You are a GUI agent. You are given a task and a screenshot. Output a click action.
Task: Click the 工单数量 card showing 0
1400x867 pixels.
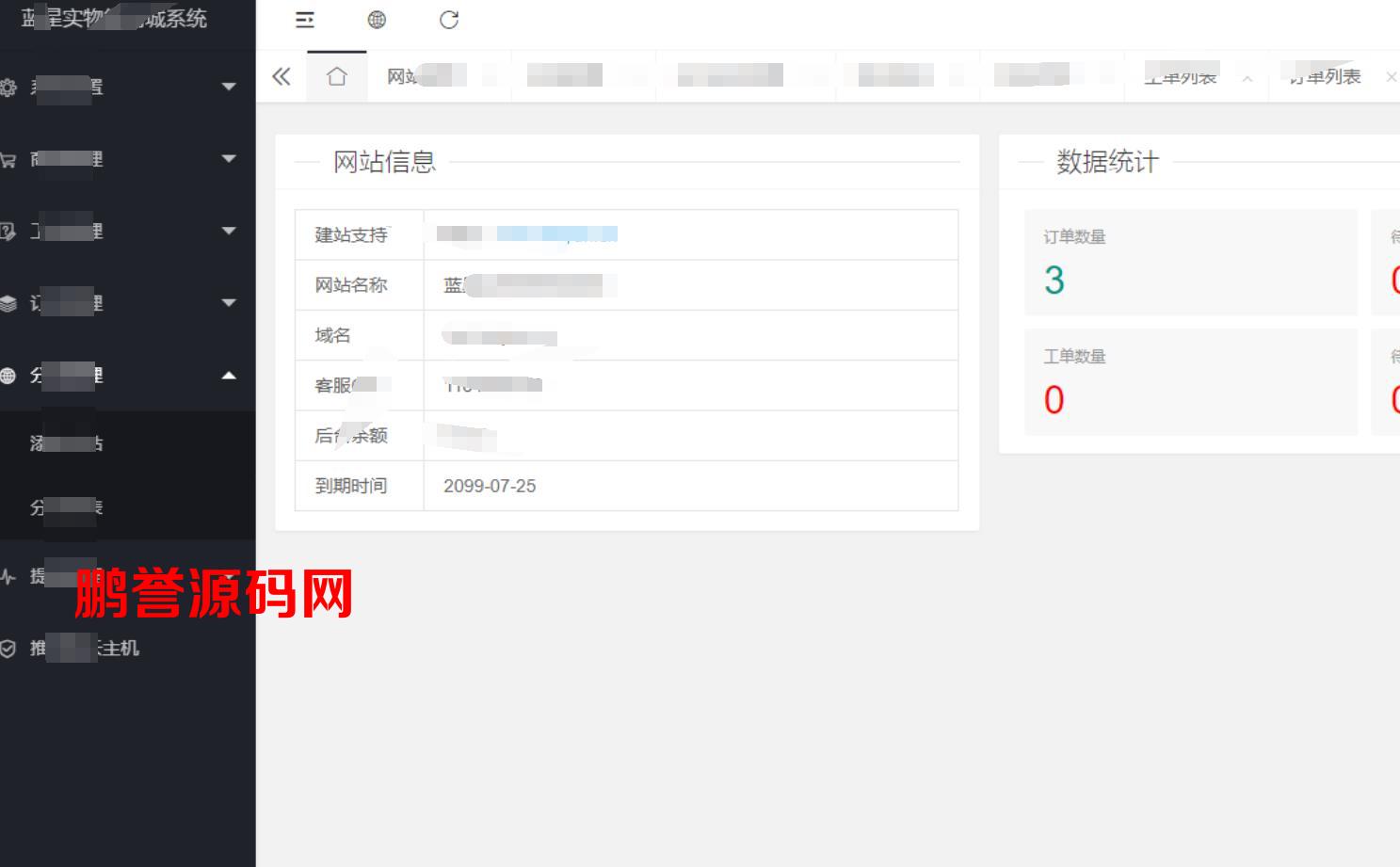point(1191,381)
